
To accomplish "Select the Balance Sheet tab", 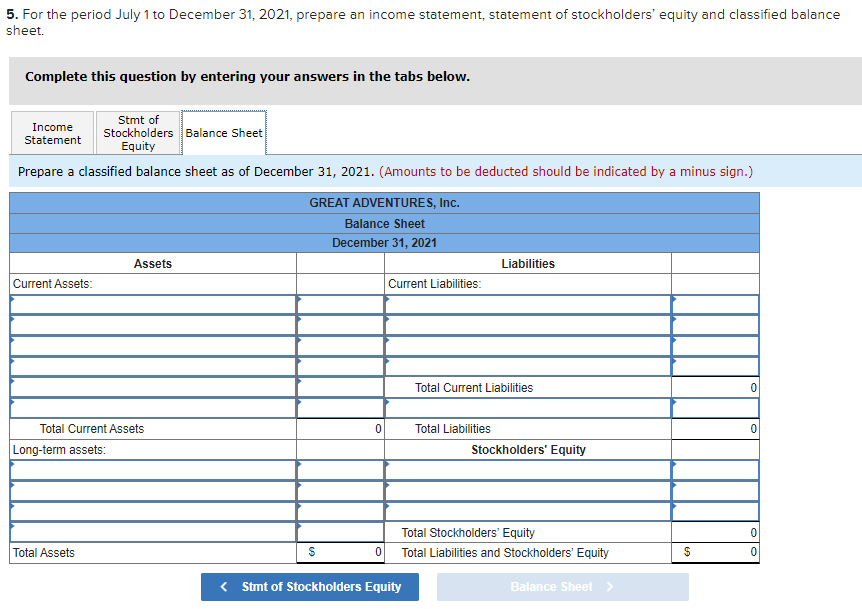I will 224,133.
